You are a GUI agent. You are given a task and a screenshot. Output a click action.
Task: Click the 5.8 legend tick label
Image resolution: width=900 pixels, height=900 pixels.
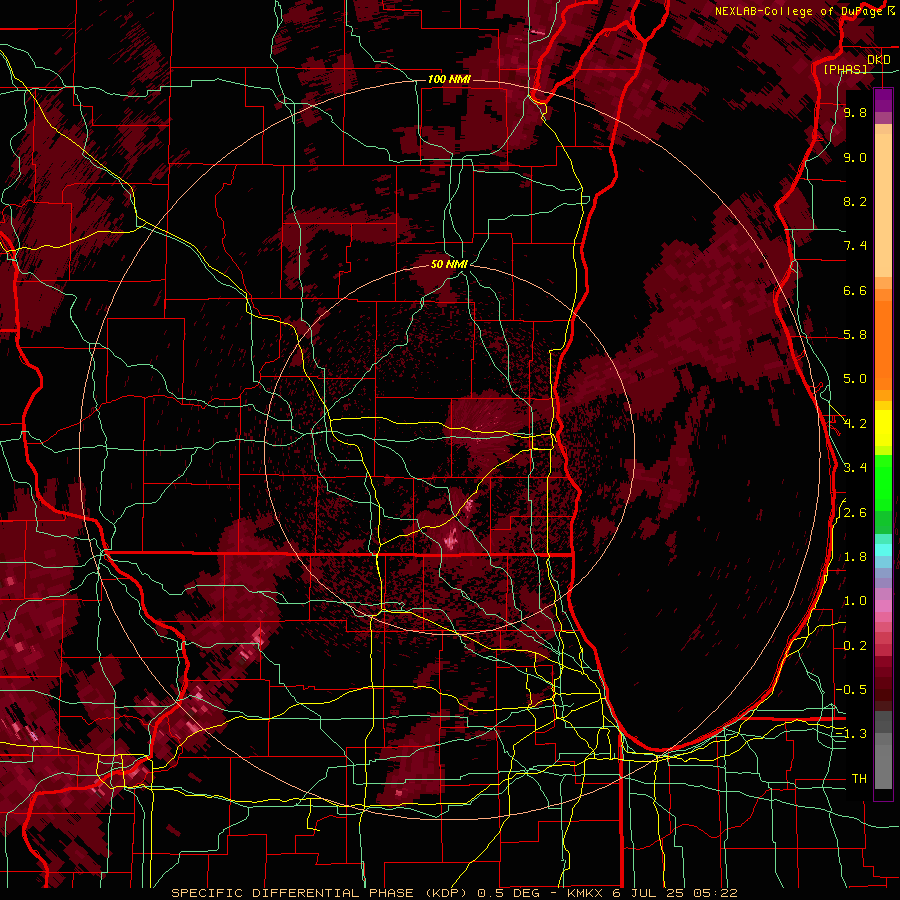click(855, 335)
